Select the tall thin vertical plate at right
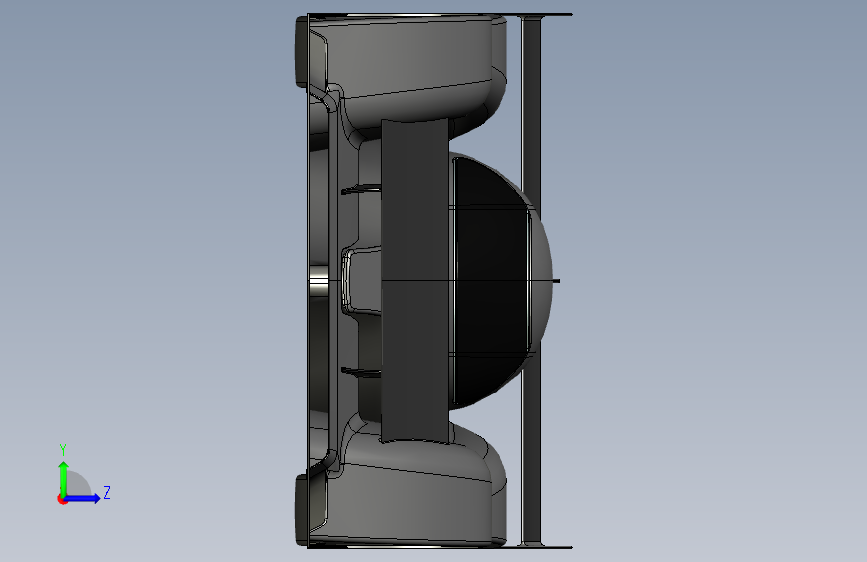Screen dimensions: 867x562 [531, 280]
